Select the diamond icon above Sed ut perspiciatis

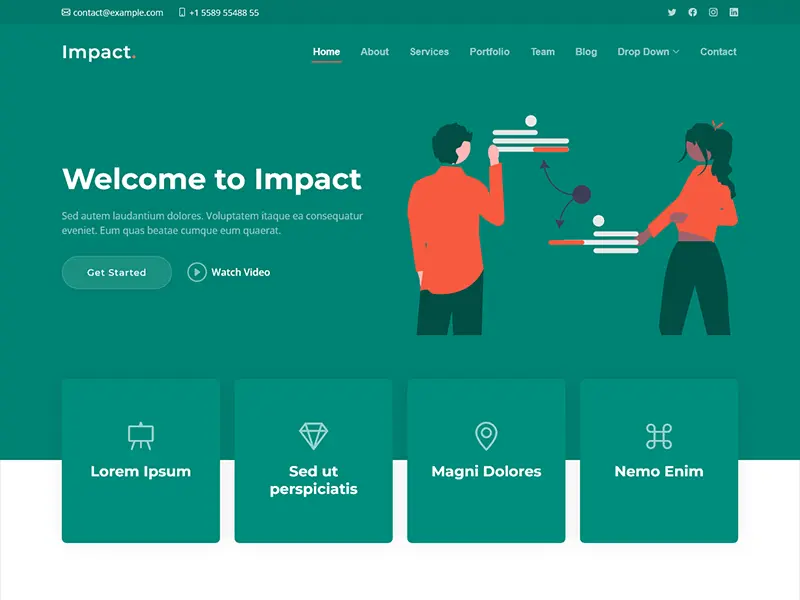(313, 434)
